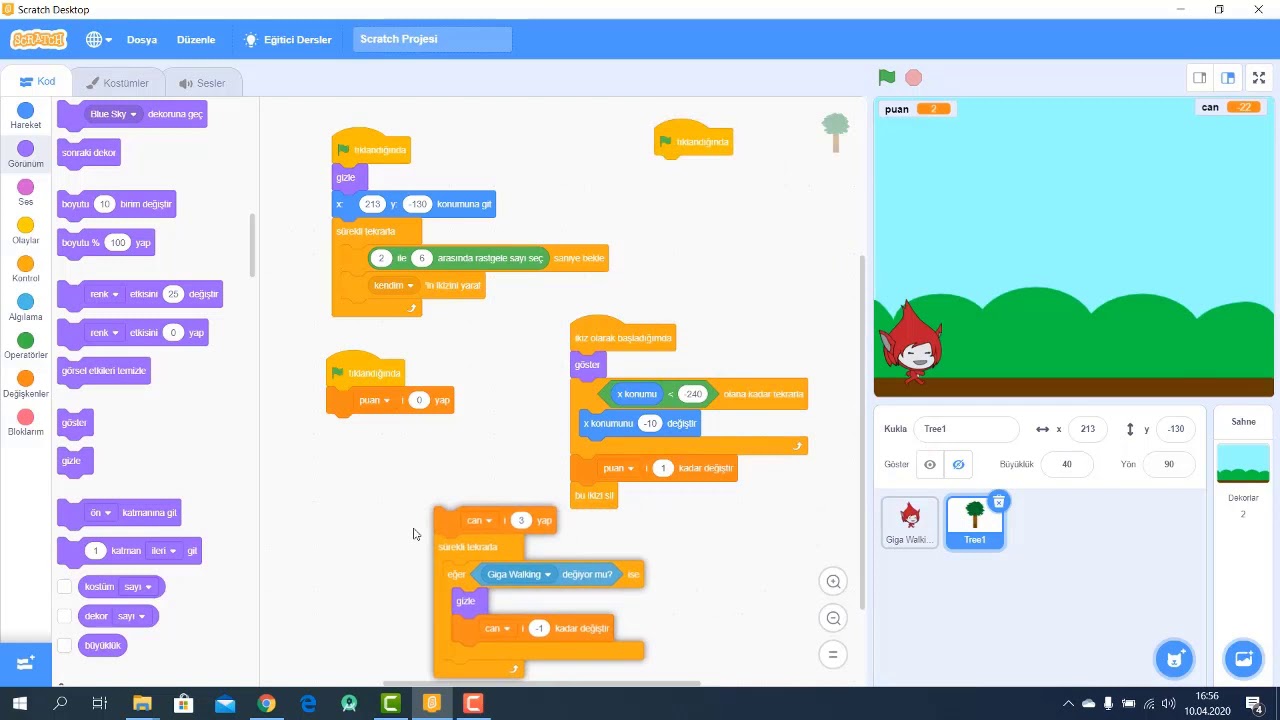Open the choose a backdrop button
This screenshot has height=720, width=1280.
1244,658
